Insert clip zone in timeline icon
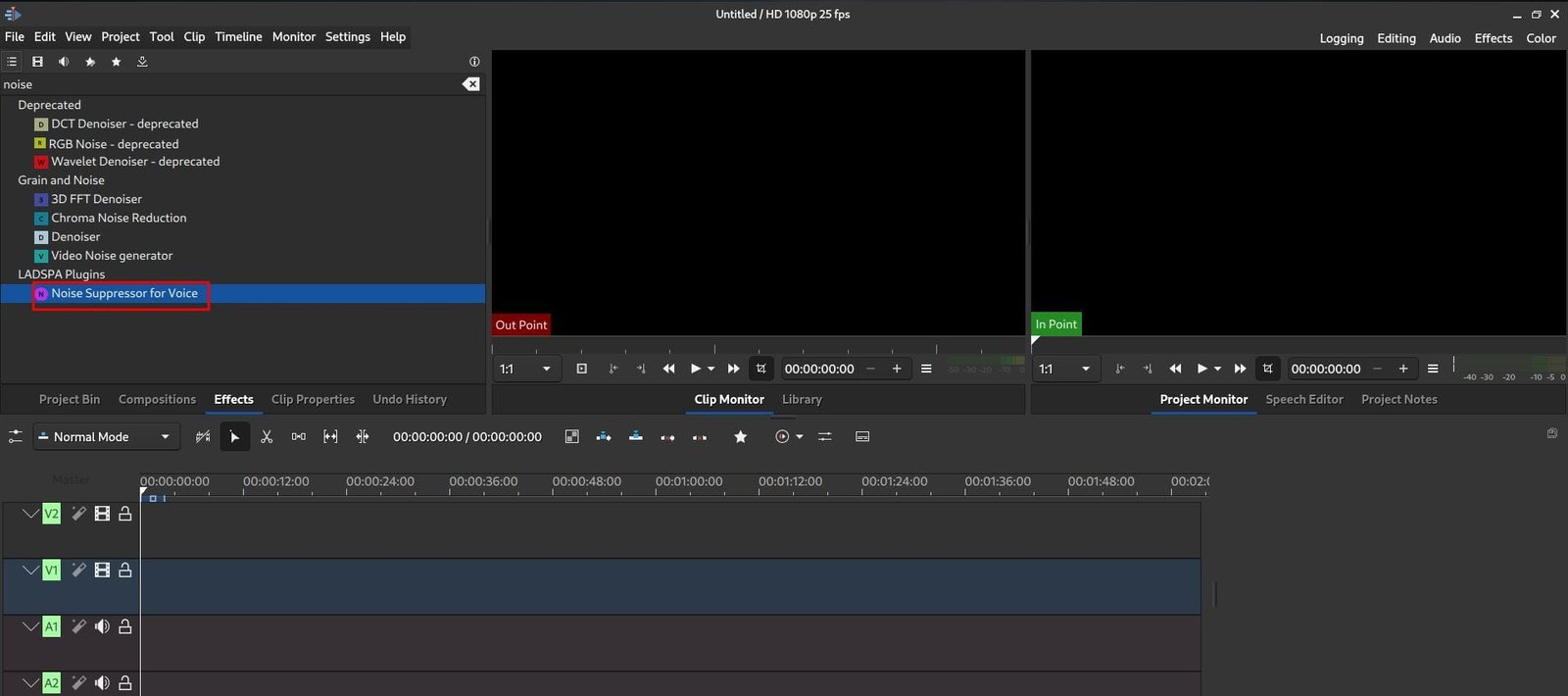This screenshot has height=696, width=1568. point(604,437)
